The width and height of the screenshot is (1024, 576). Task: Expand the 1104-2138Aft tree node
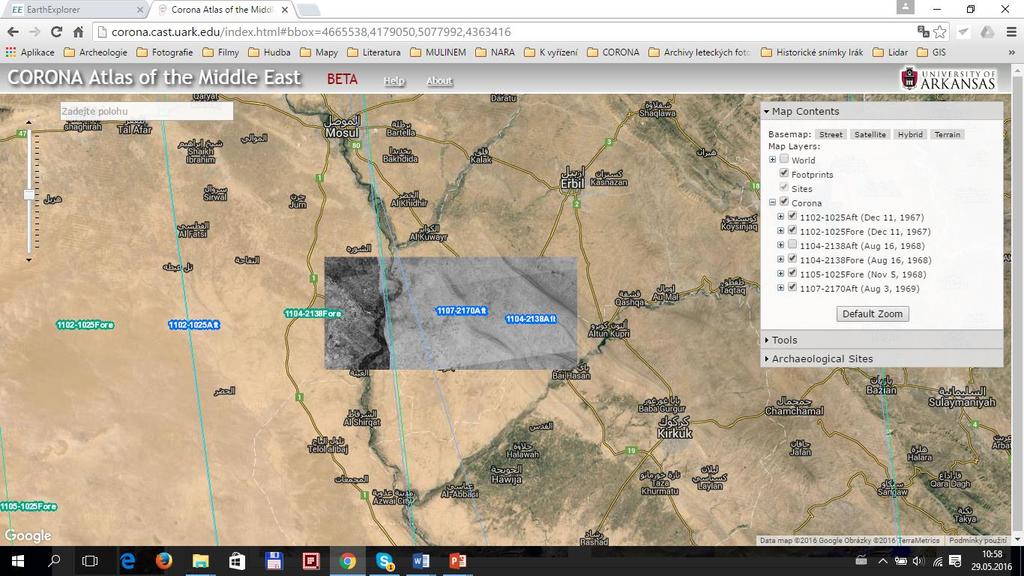click(x=780, y=246)
